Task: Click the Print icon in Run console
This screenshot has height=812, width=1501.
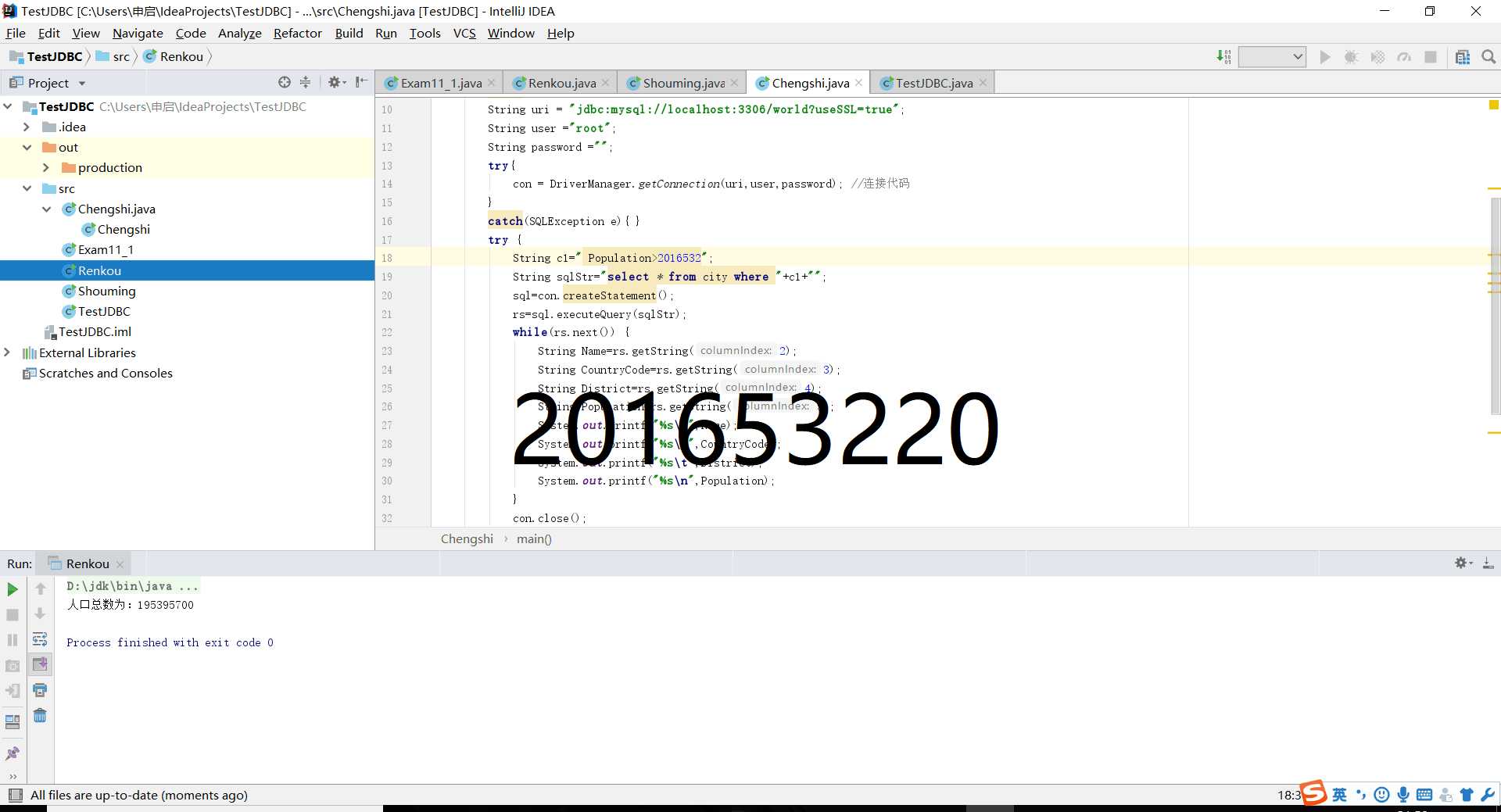Action: 40,690
